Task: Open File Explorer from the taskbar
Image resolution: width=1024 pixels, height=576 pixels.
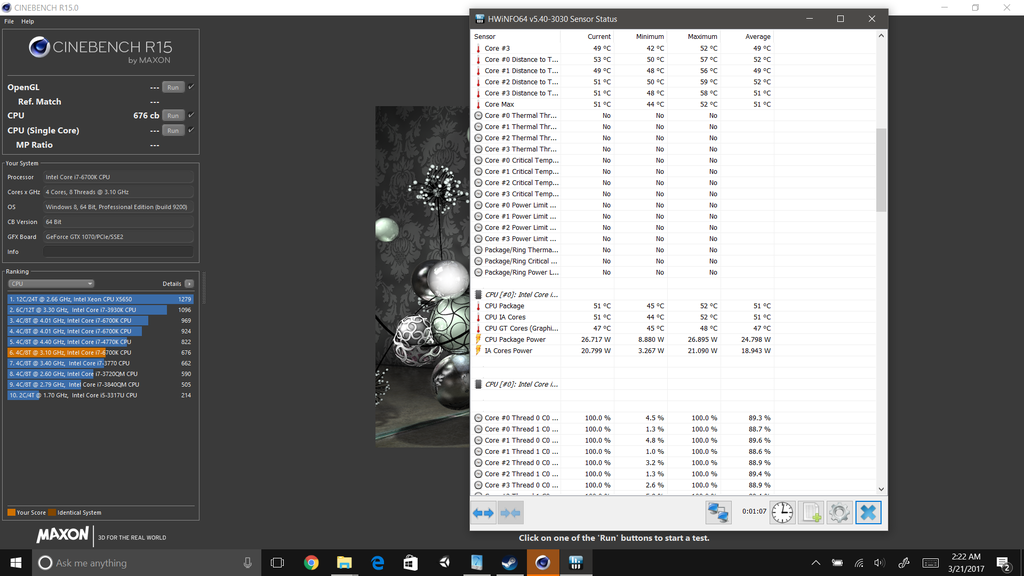Action: (344, 562)
